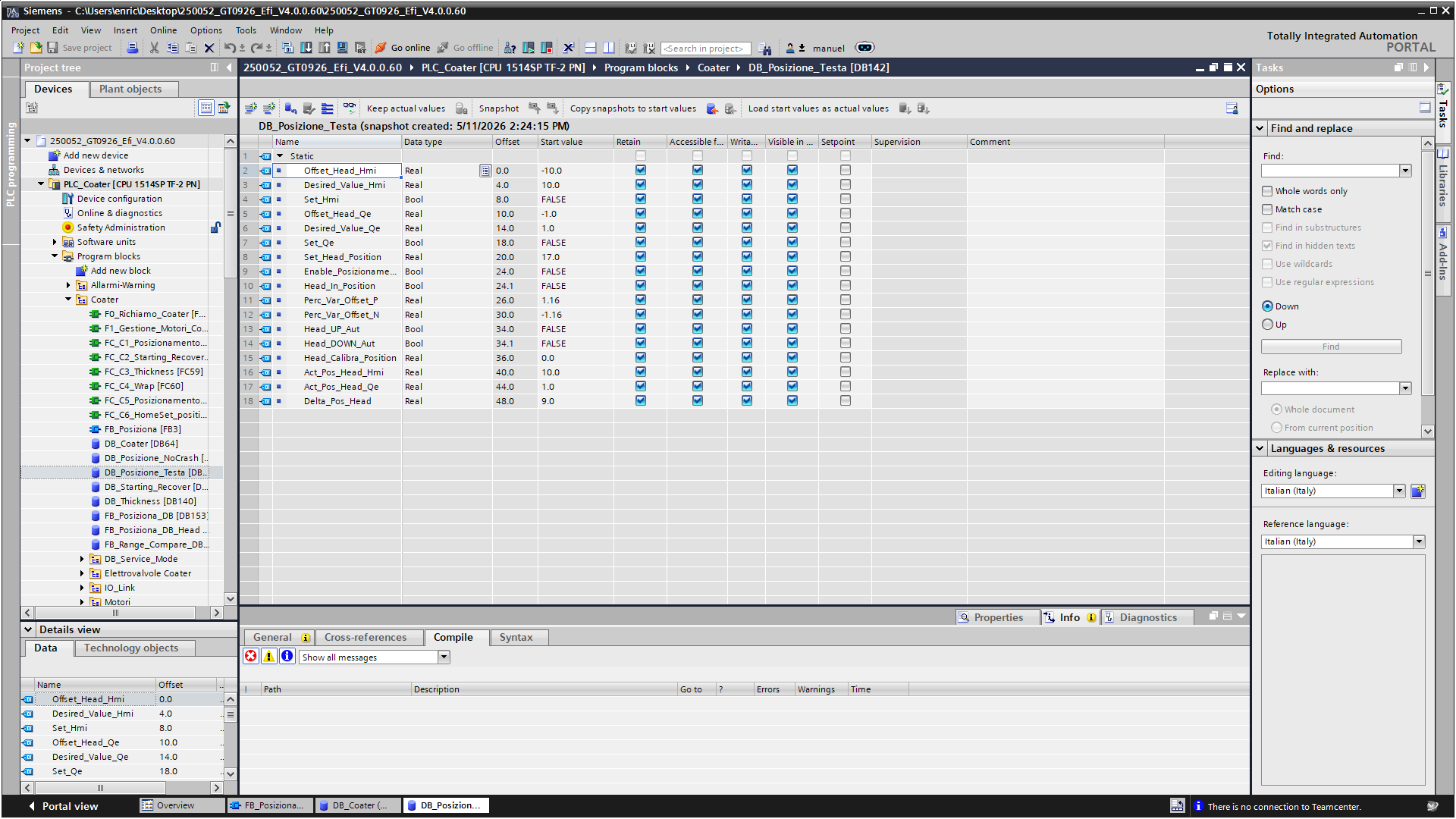Toggle Setpoint checkbox for Desired_Value_Hmi
The width and height of the screenshot is (1456, 819).
point(846,185)
